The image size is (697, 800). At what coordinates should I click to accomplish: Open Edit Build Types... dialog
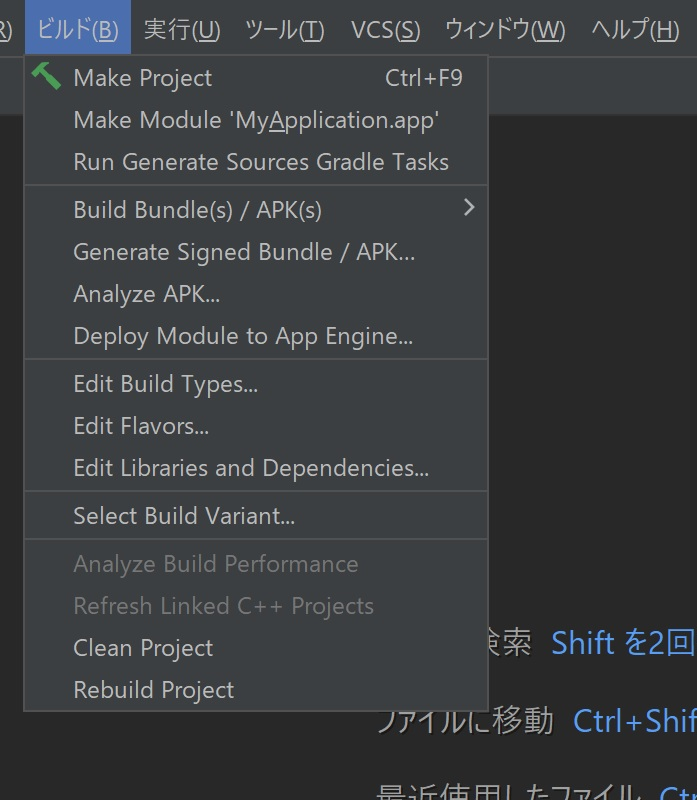click(x=166, y=384)
